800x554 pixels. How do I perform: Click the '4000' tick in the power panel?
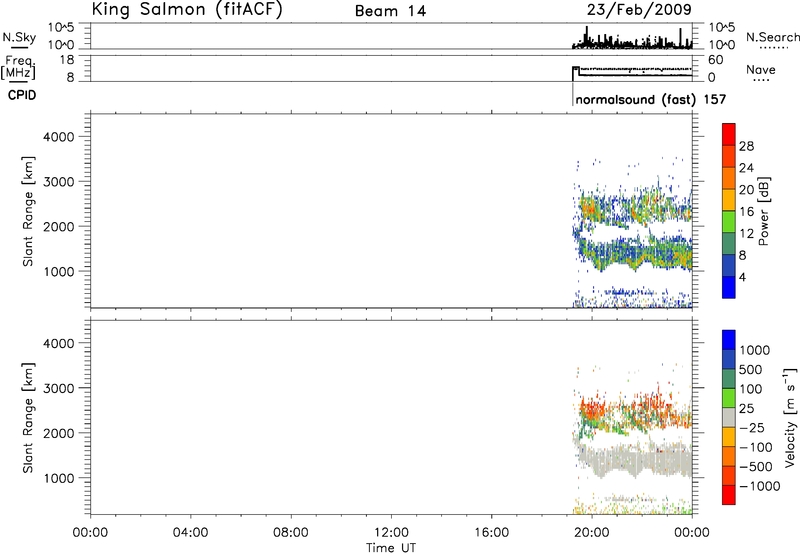tap(58, 137)
